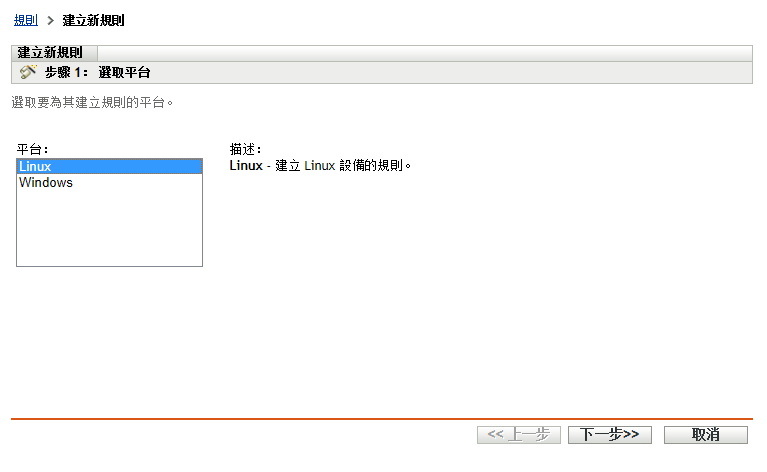The image size is (767, 472).
Task: Click the disabled <<上一步 button
Action: pos(519,435)
